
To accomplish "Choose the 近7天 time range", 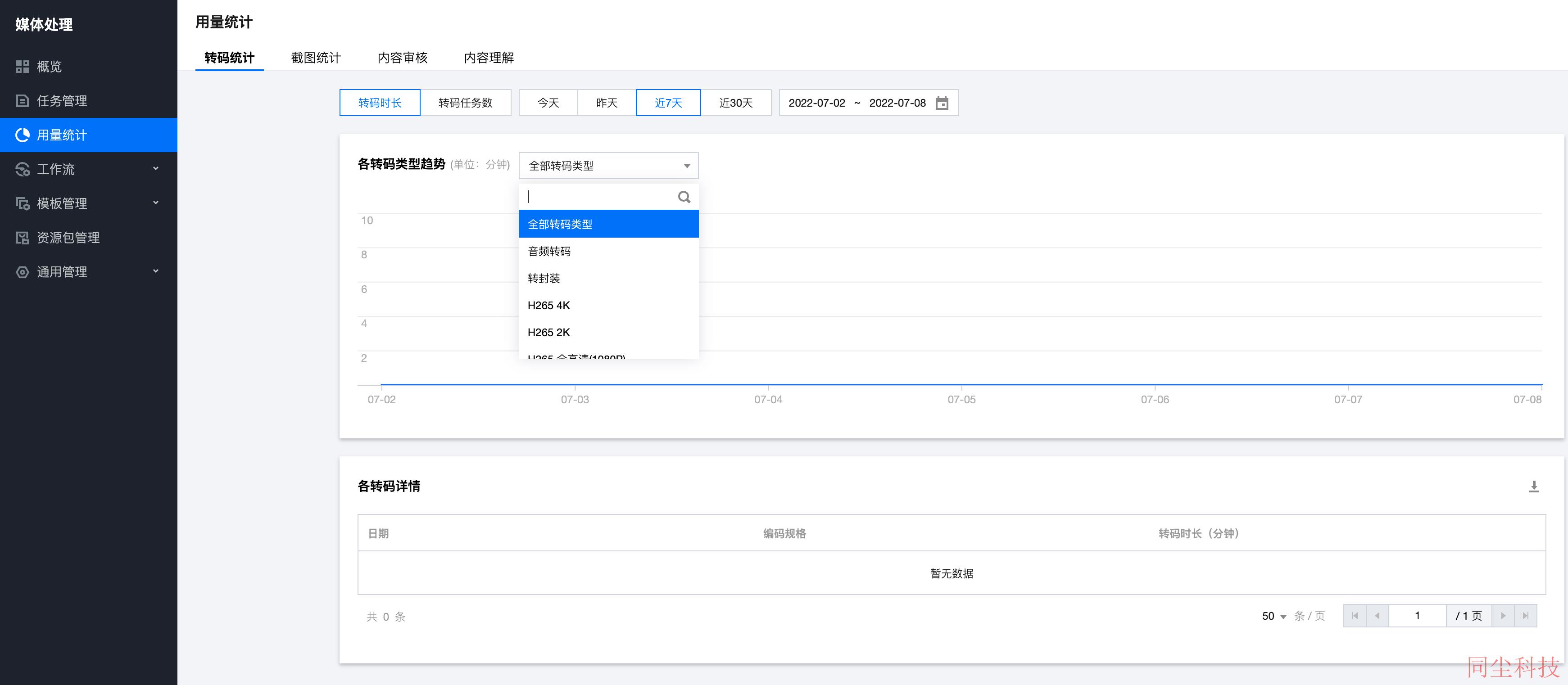I will [668, 103].
